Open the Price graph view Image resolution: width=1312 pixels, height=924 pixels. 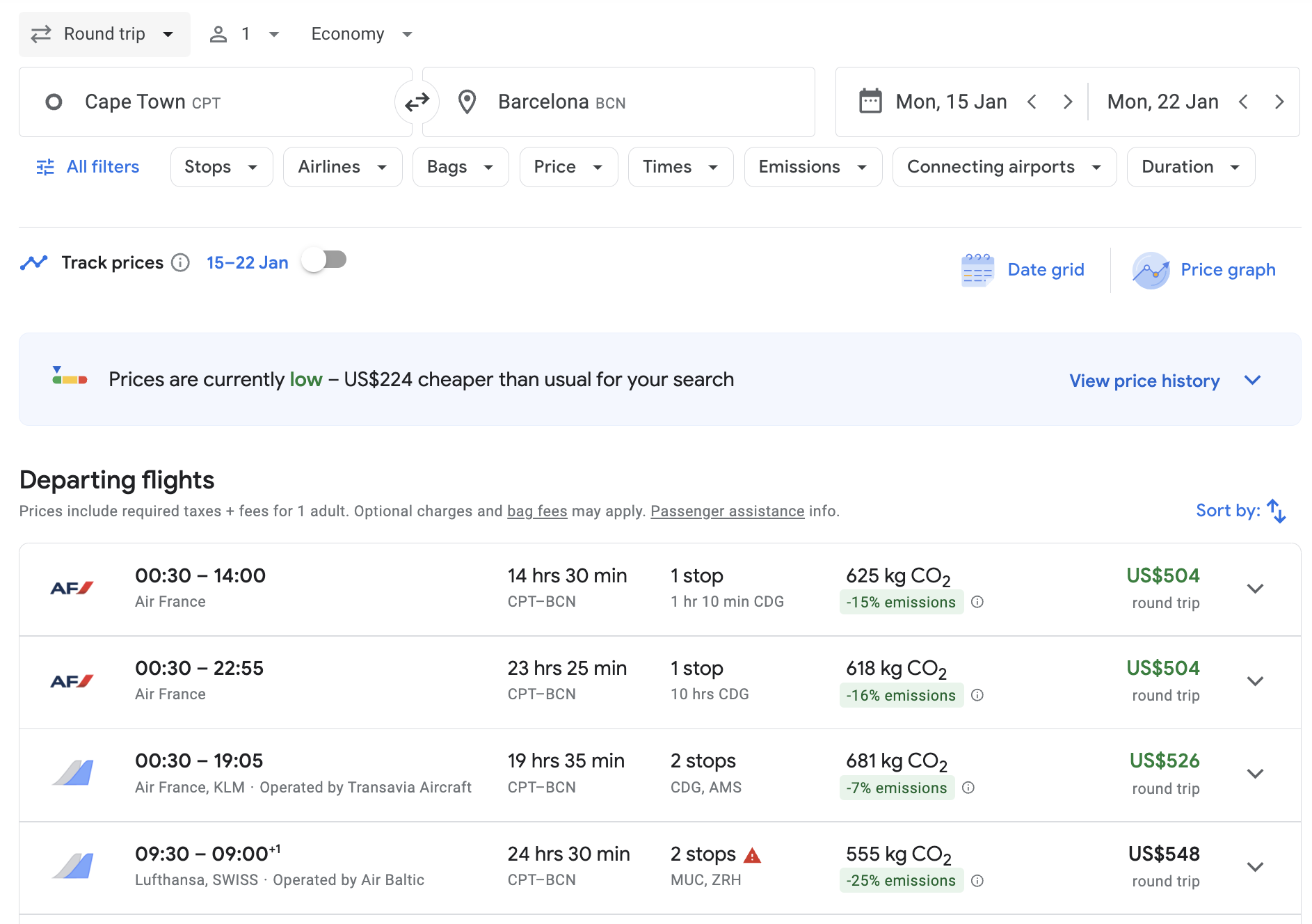(1204, 270)
